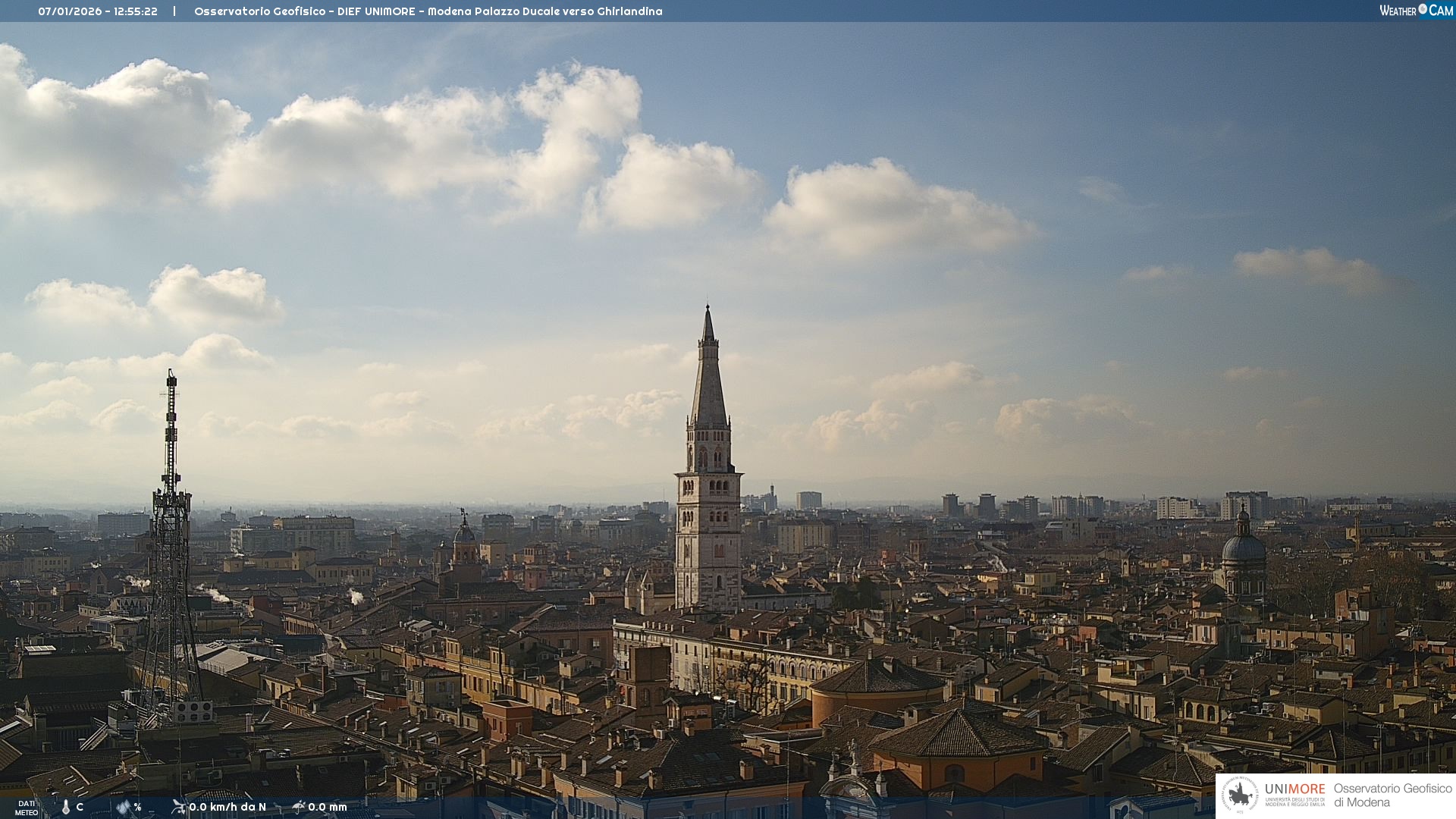Click the temperature C unit reading
Image resolution: width=1456 pixels, height=819 pixels.
(80, 807)
